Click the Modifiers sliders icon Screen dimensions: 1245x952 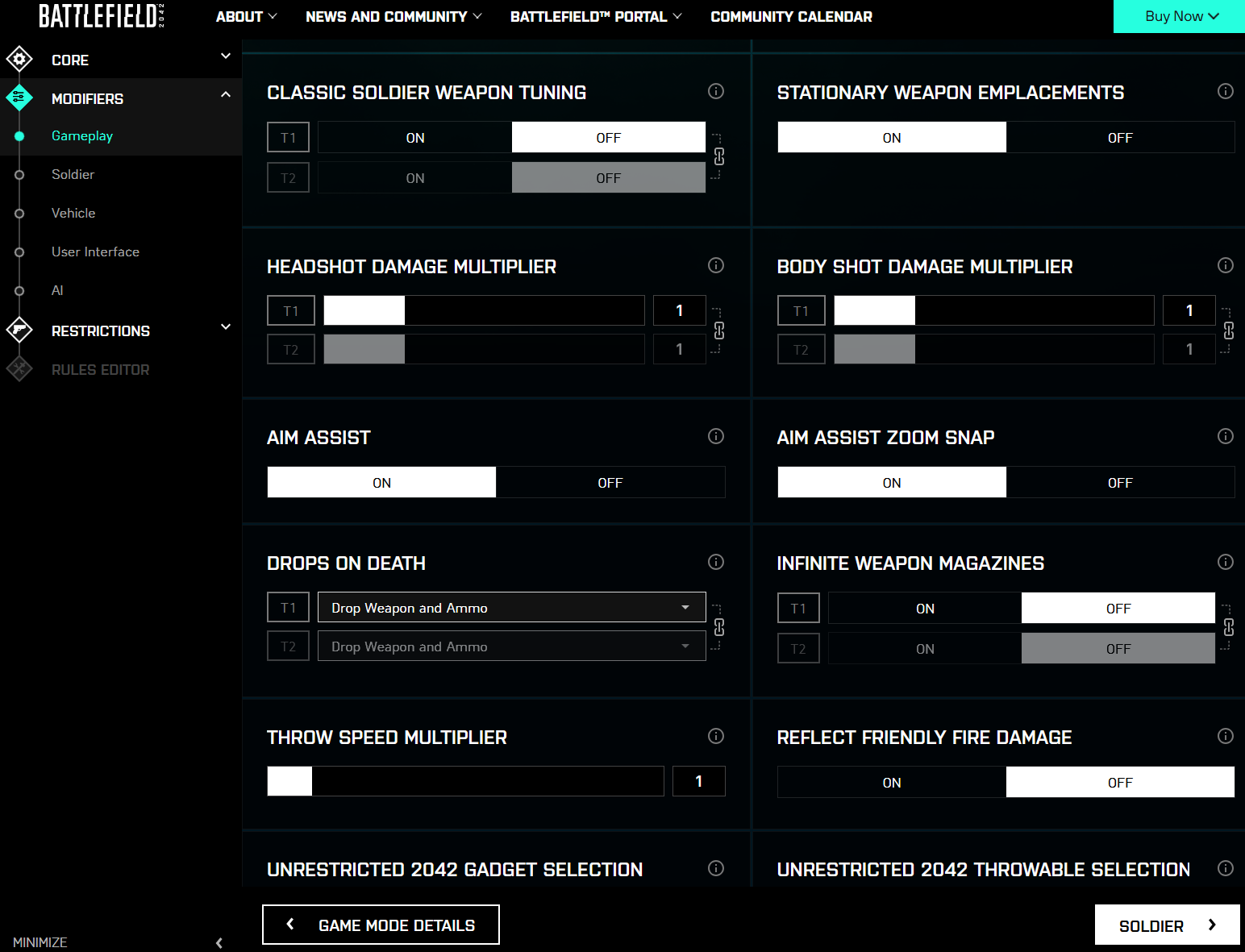click(x=19, y=98)
